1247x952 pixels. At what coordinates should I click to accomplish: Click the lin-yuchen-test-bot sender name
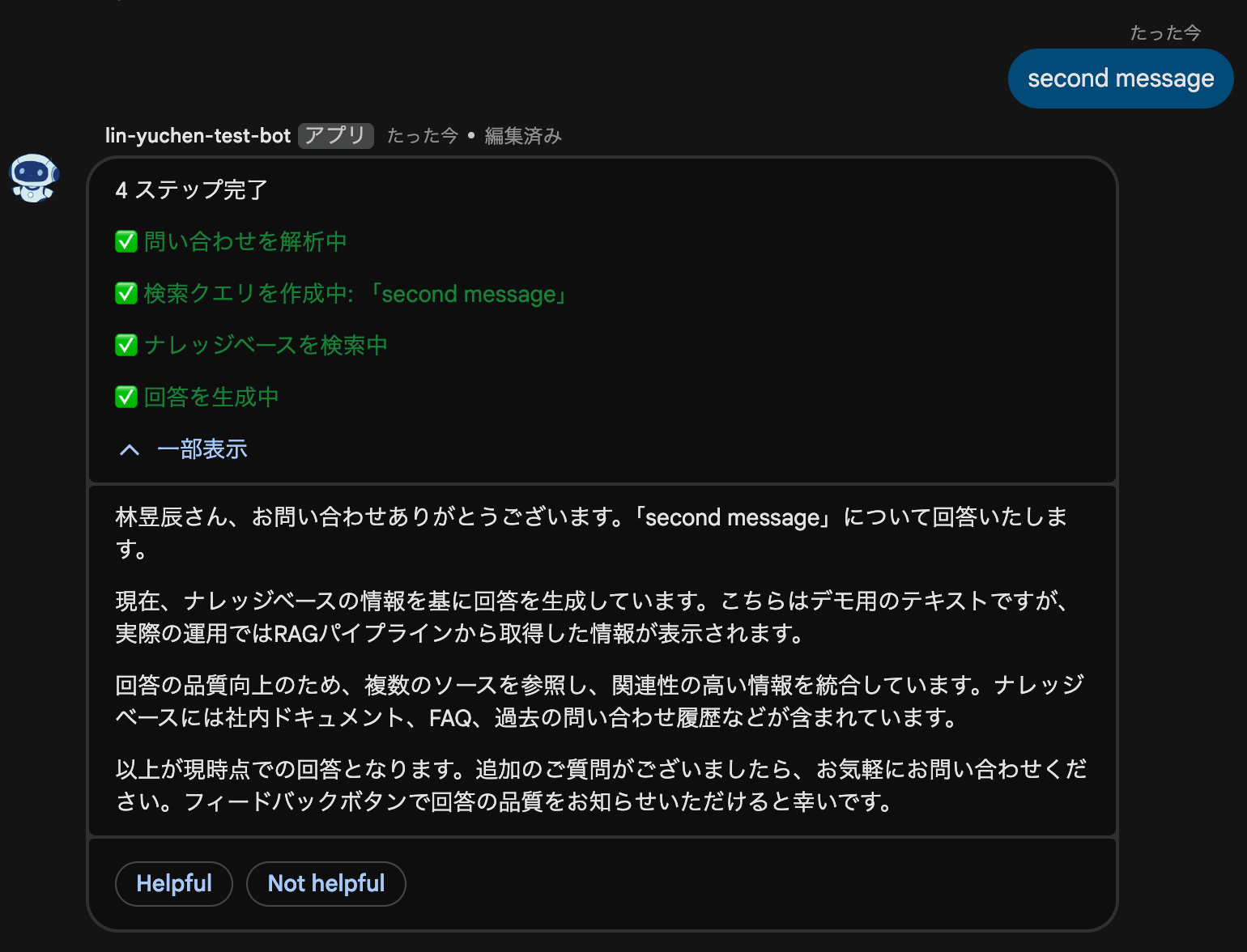pos(198,135)
